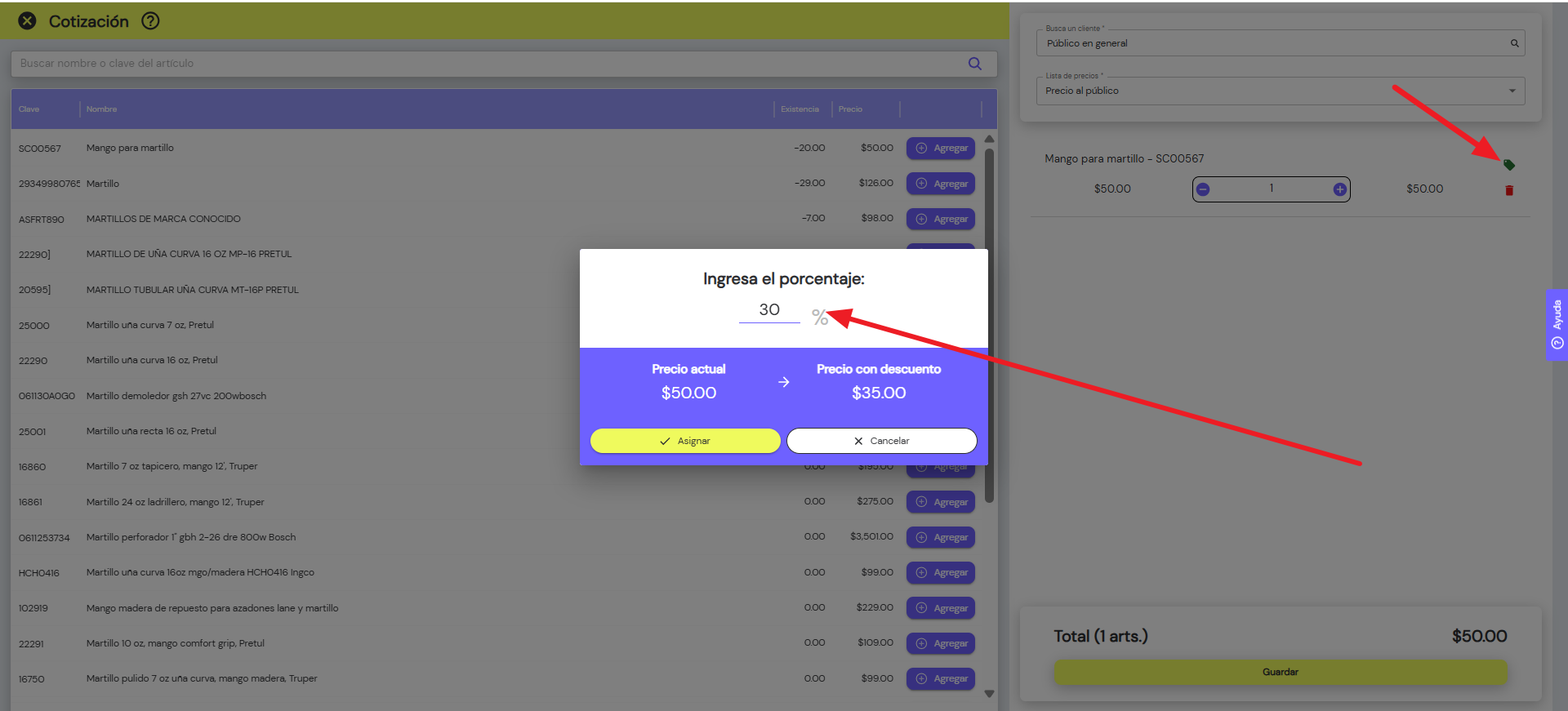Increase quantity with plus button
1568x711 pixels.
[x=1339, y=189]
